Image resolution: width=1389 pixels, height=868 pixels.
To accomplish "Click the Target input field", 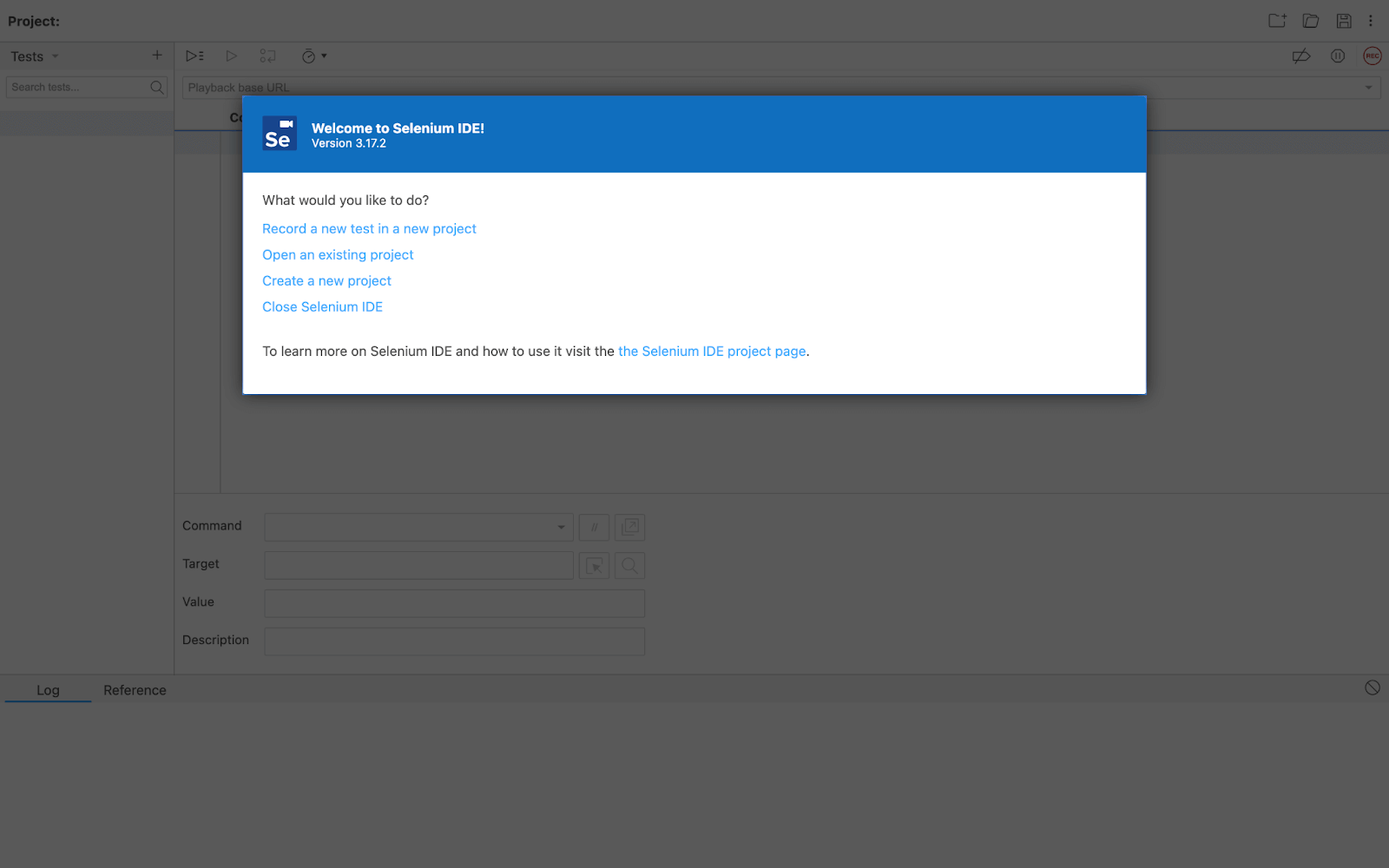I will (418, 565).
